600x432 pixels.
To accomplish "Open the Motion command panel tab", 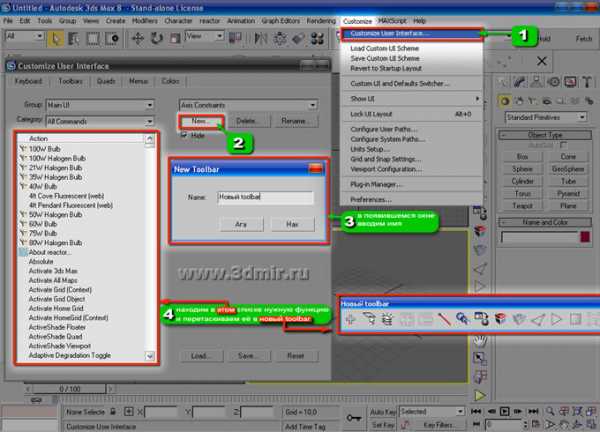I will (553, 82).
